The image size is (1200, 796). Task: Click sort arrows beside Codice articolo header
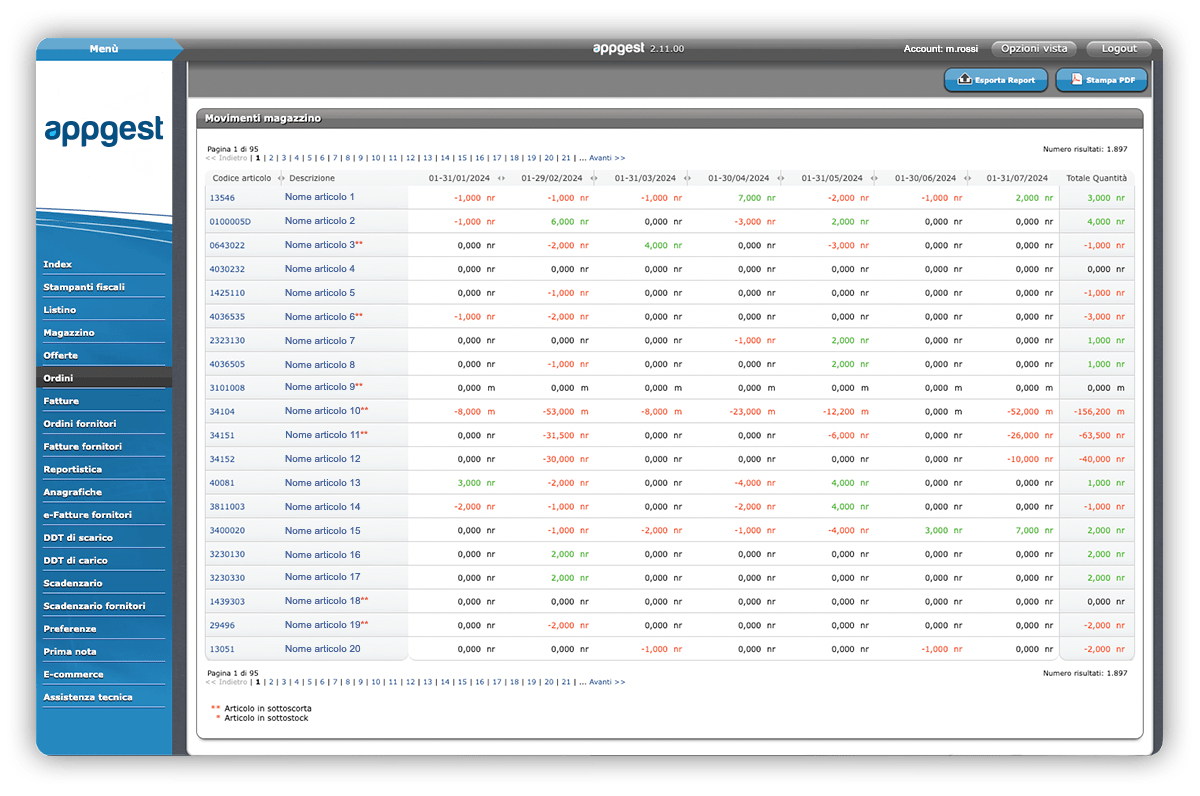280,178
